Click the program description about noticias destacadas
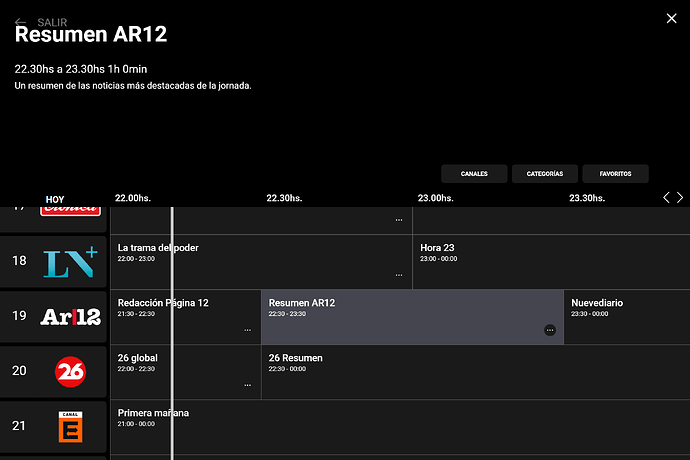The height and width of the screenshot is (460, 690). [x=133, y=86]
